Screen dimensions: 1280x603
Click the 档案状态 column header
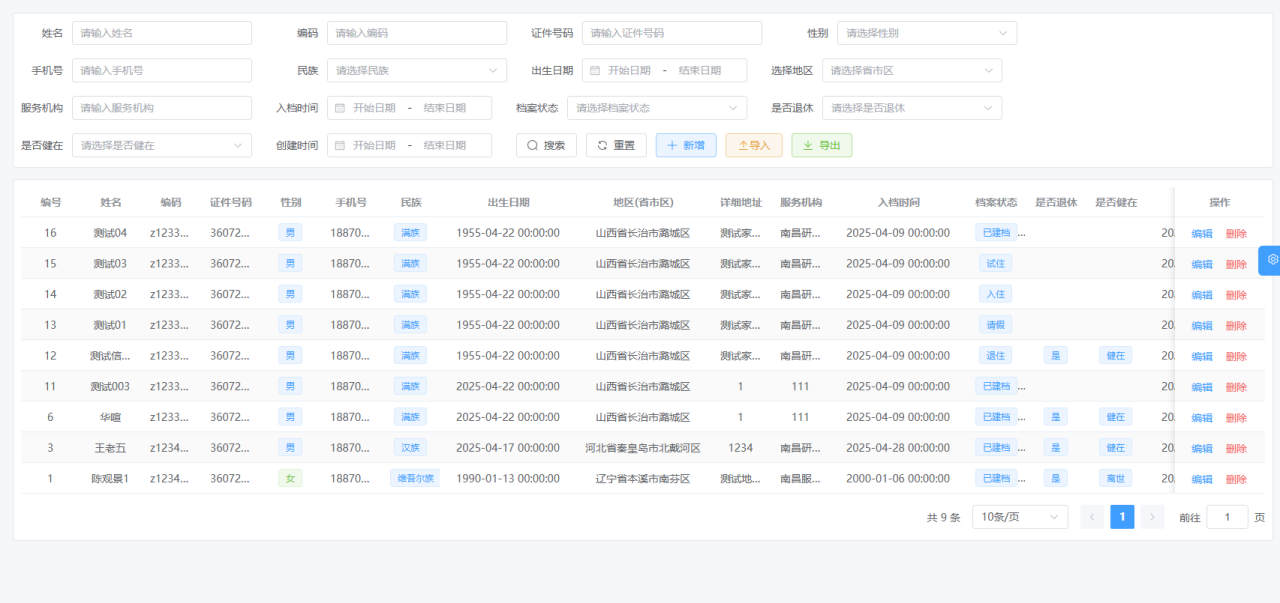pyautogui.click(x=996, y=202)
